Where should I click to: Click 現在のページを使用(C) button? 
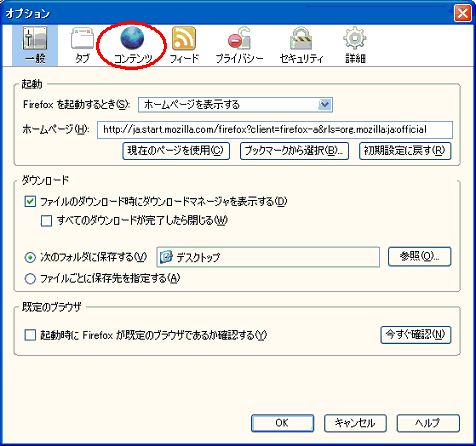176,151
